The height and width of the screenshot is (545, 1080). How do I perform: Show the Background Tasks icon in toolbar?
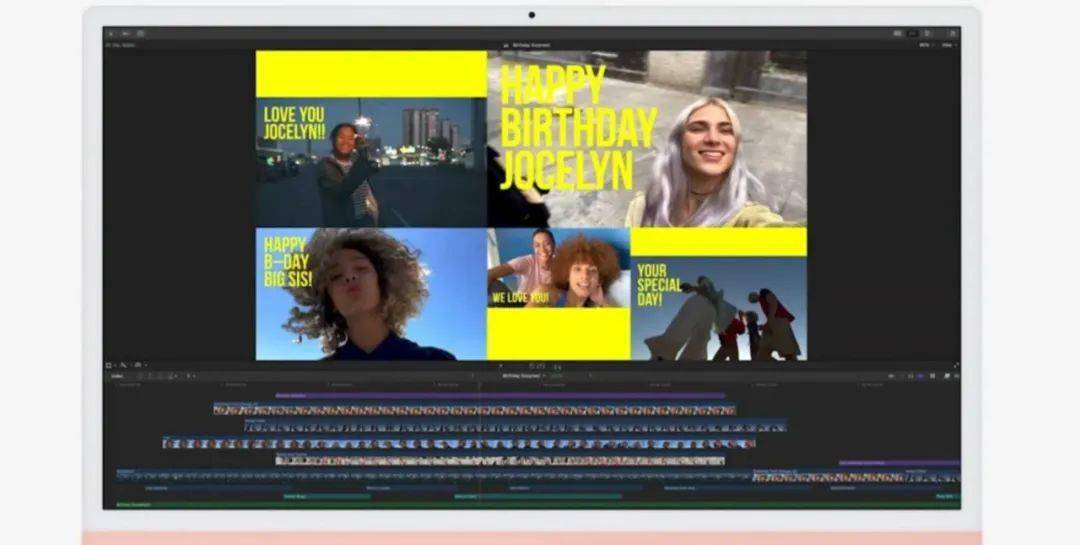click(140, 33)
